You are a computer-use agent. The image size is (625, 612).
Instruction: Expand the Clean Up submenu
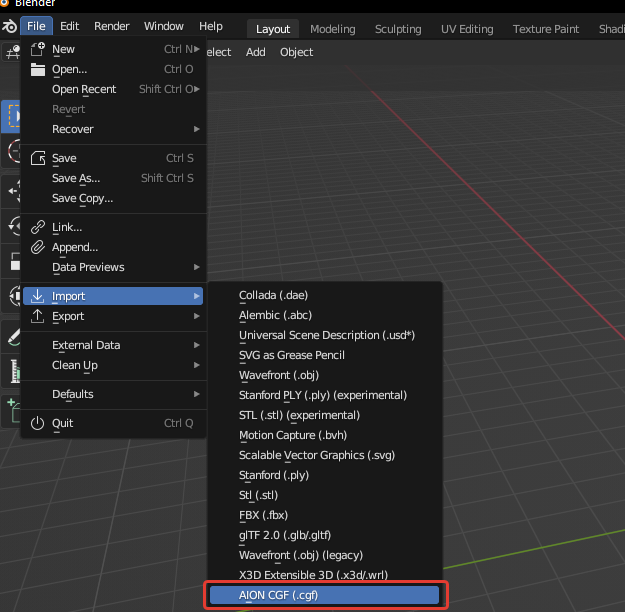[114, 365]
